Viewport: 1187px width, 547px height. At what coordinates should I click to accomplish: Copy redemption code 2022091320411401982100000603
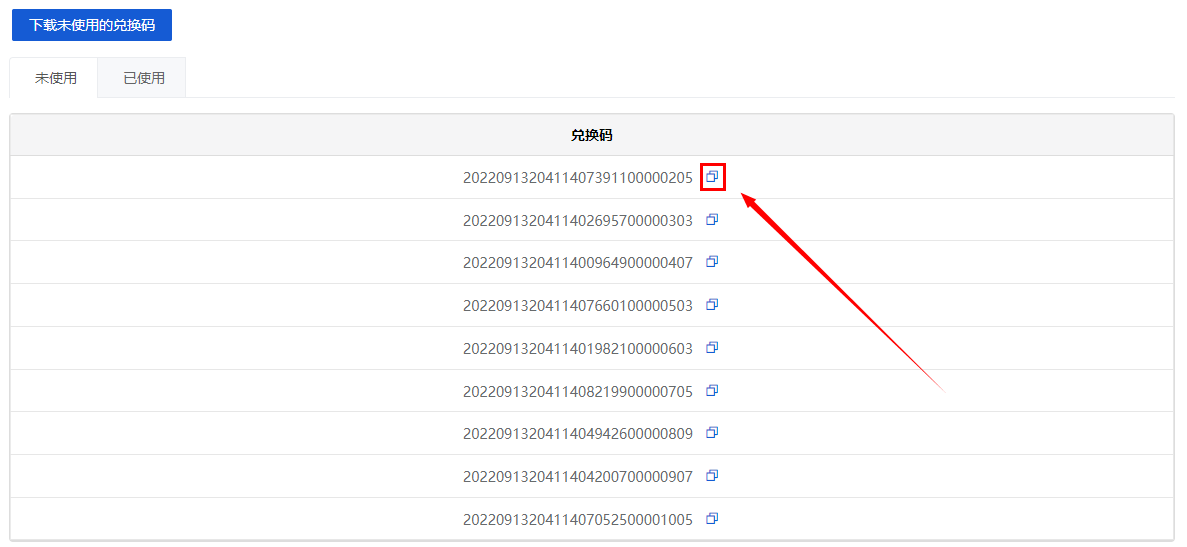pyautogui.click(x=712, y=347)
